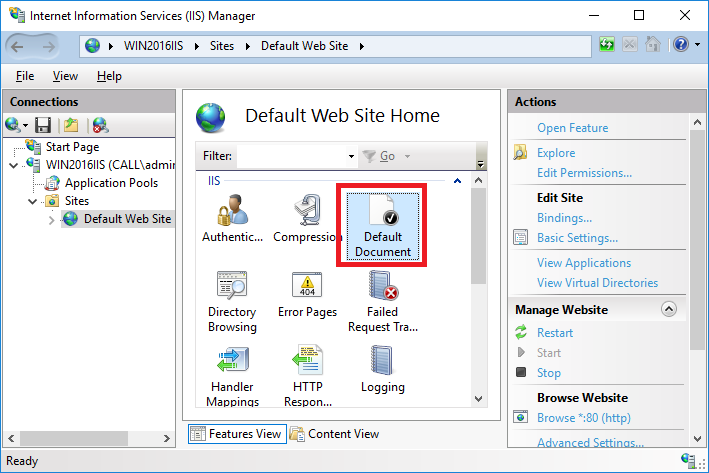Viewport: 709px width, 473px height.
Task: Click the Save icon in Connections toolbar
Action: 43,125
